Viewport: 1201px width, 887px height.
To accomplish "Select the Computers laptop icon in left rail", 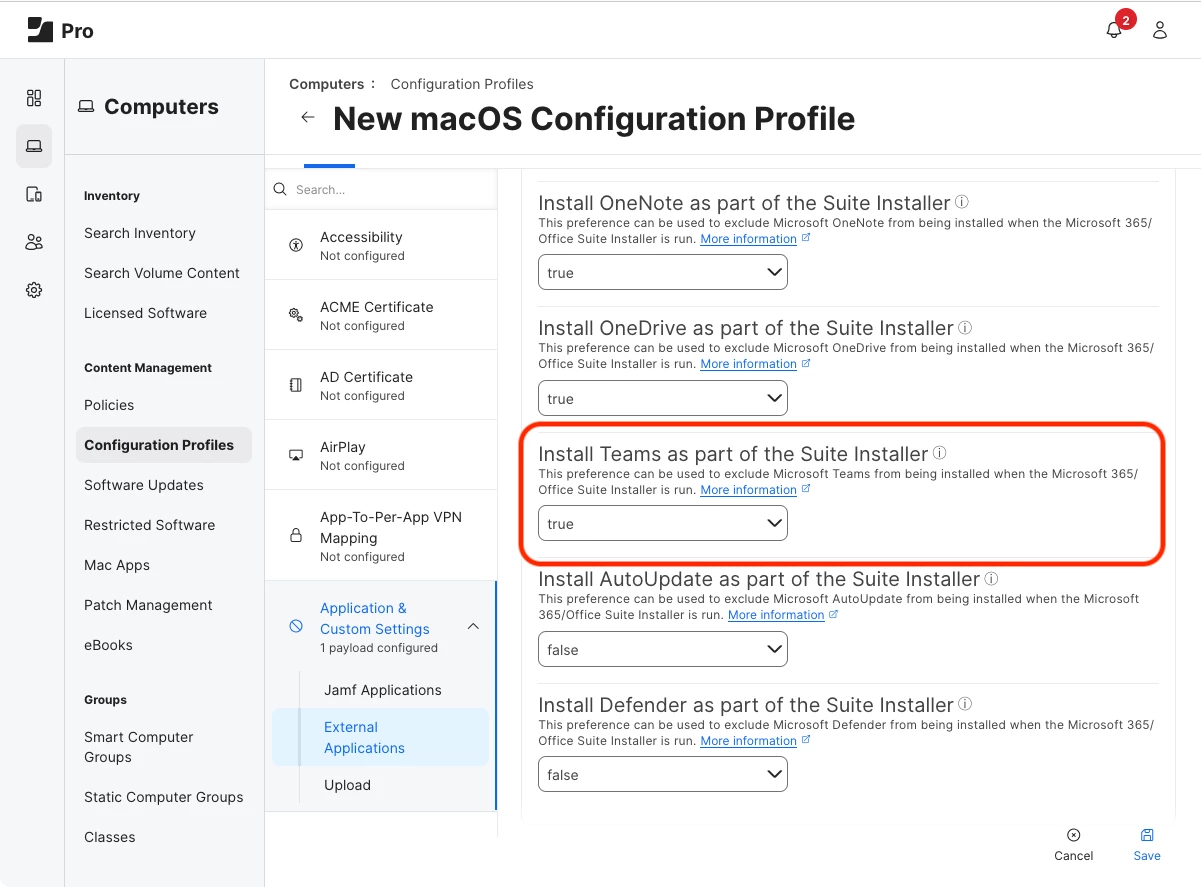I will (x=34, y=146).
